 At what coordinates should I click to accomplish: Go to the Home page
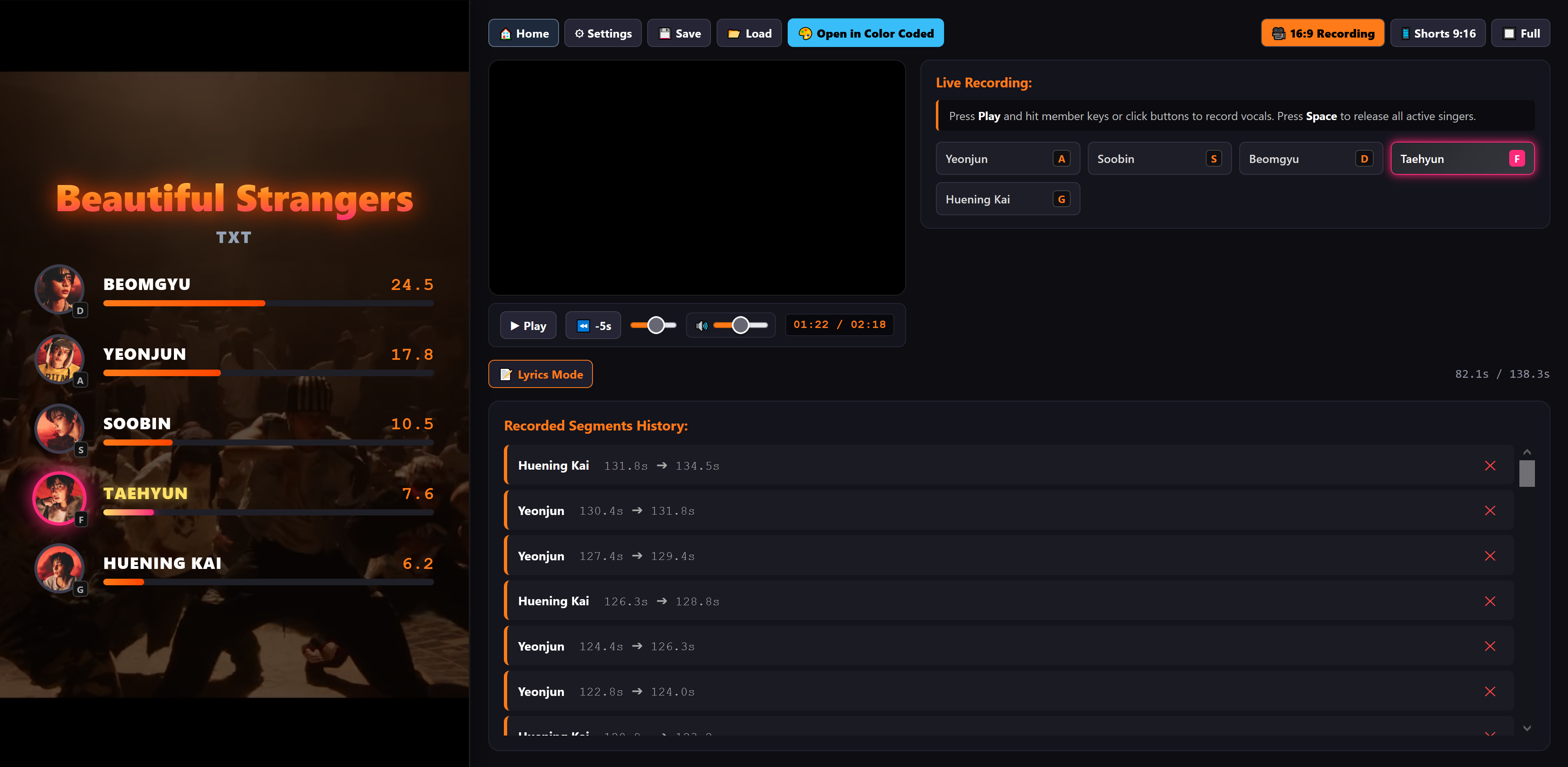[x=523, y=33]
